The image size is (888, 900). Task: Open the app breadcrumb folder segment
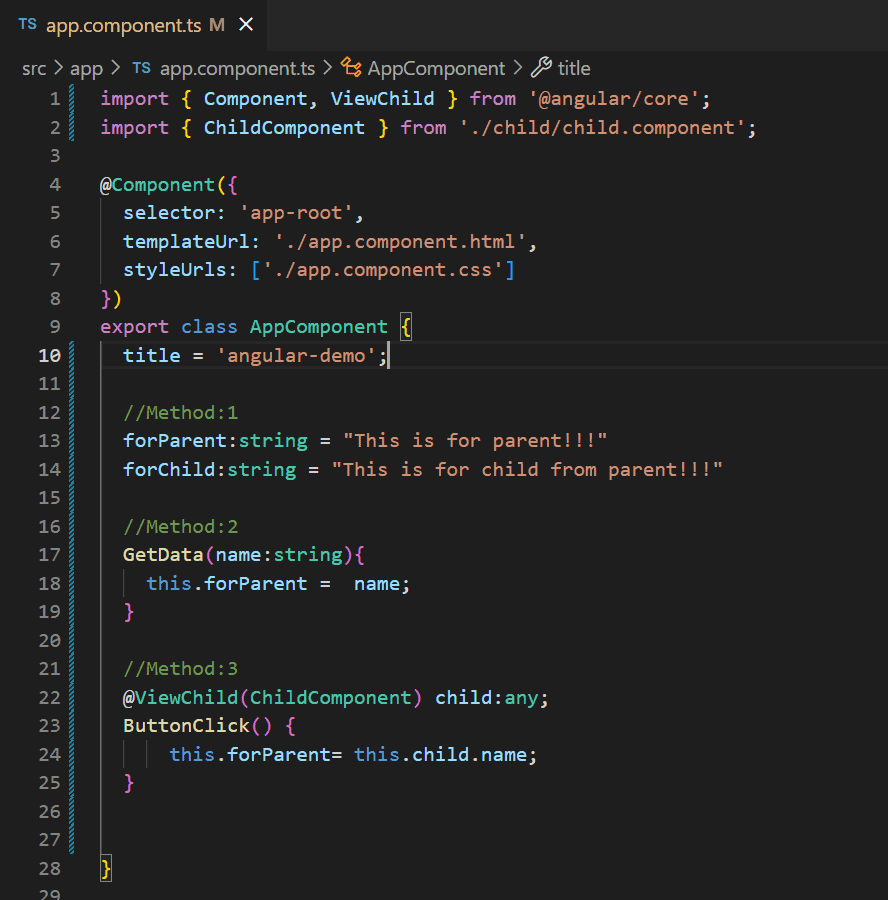click(x=86, y=69)
